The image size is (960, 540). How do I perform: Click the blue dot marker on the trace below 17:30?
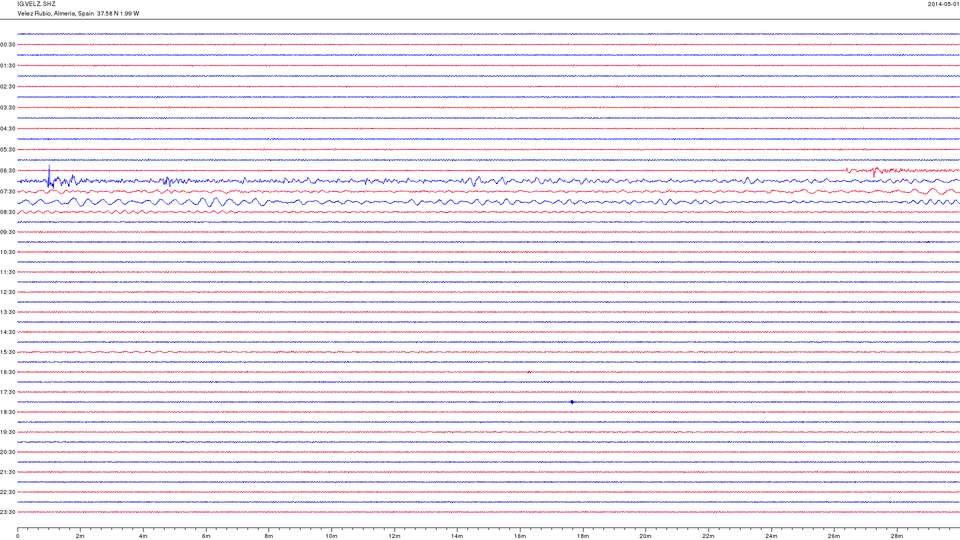point(572,402)
